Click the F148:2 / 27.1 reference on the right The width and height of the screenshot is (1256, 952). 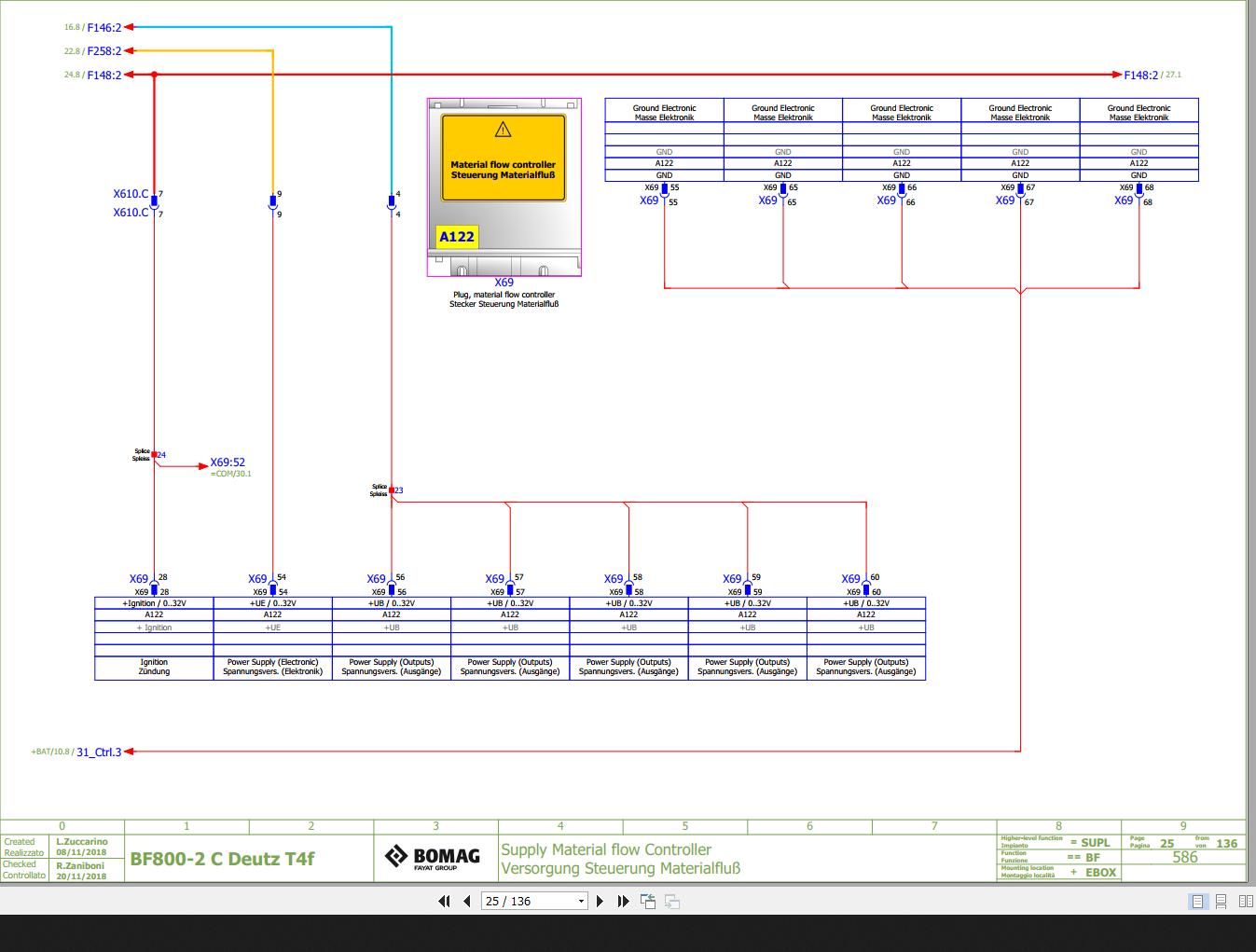1142,75
